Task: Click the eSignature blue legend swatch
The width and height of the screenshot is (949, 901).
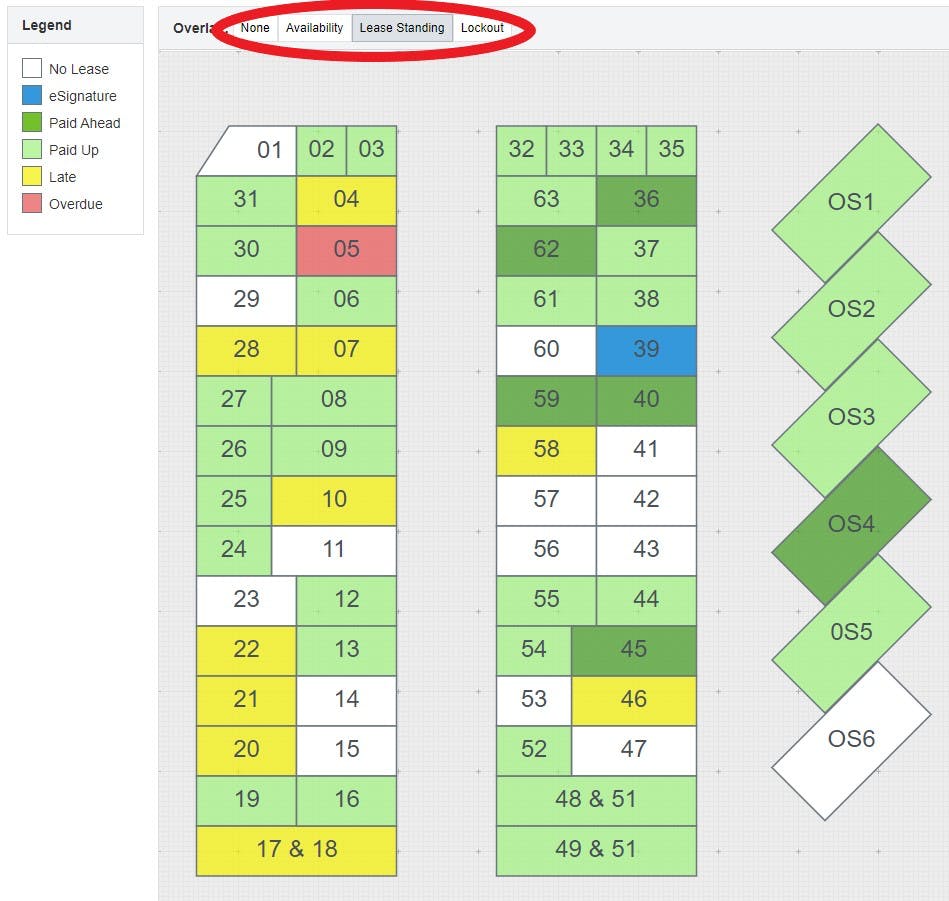Action: coord(32,95)
